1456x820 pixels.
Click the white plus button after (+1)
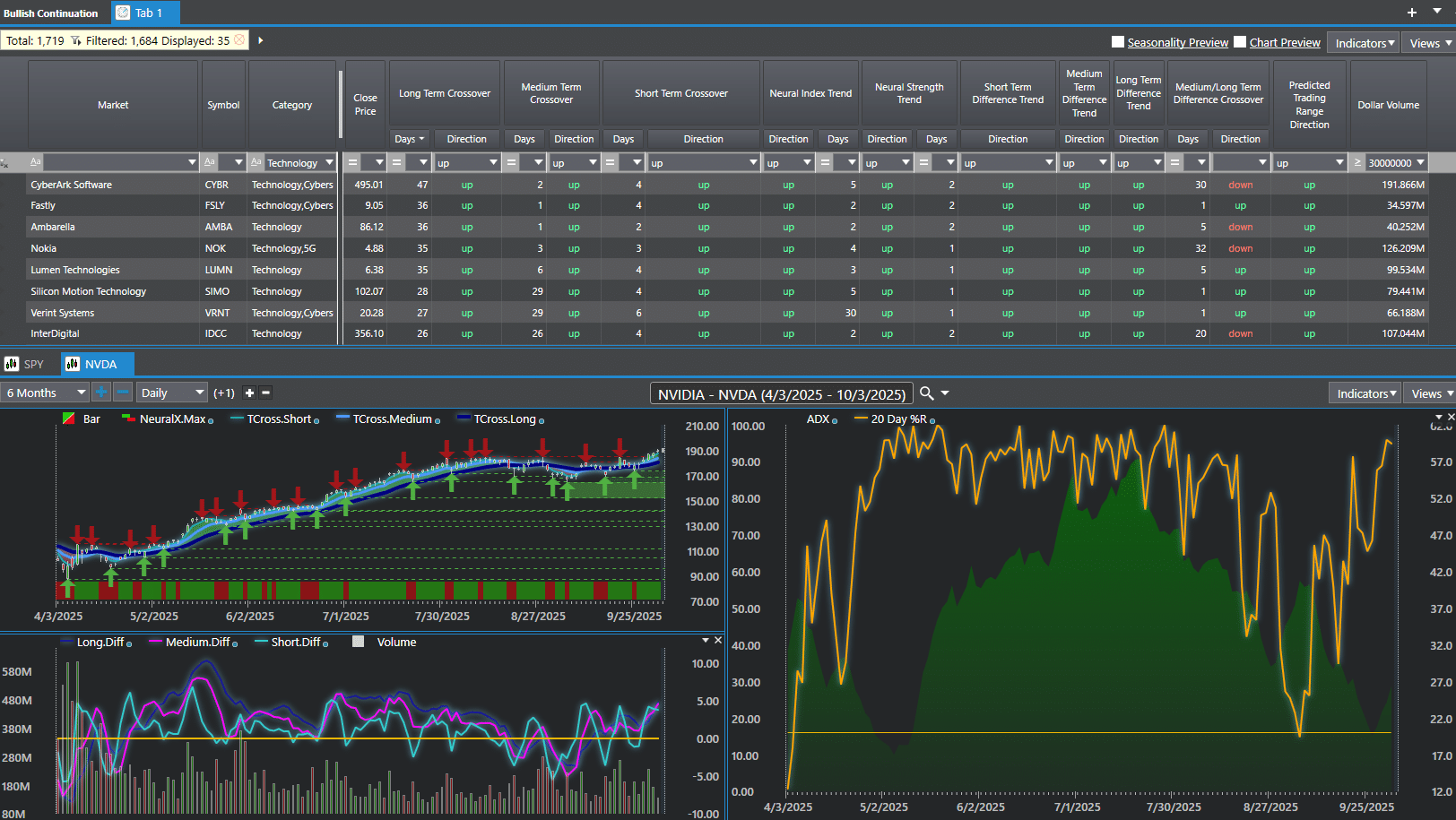point(249,393)
